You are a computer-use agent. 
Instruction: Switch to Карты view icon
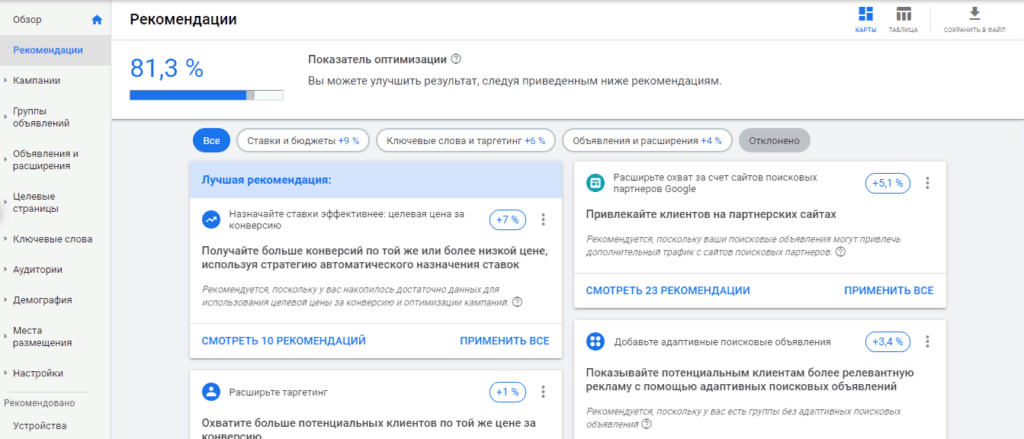866,14
